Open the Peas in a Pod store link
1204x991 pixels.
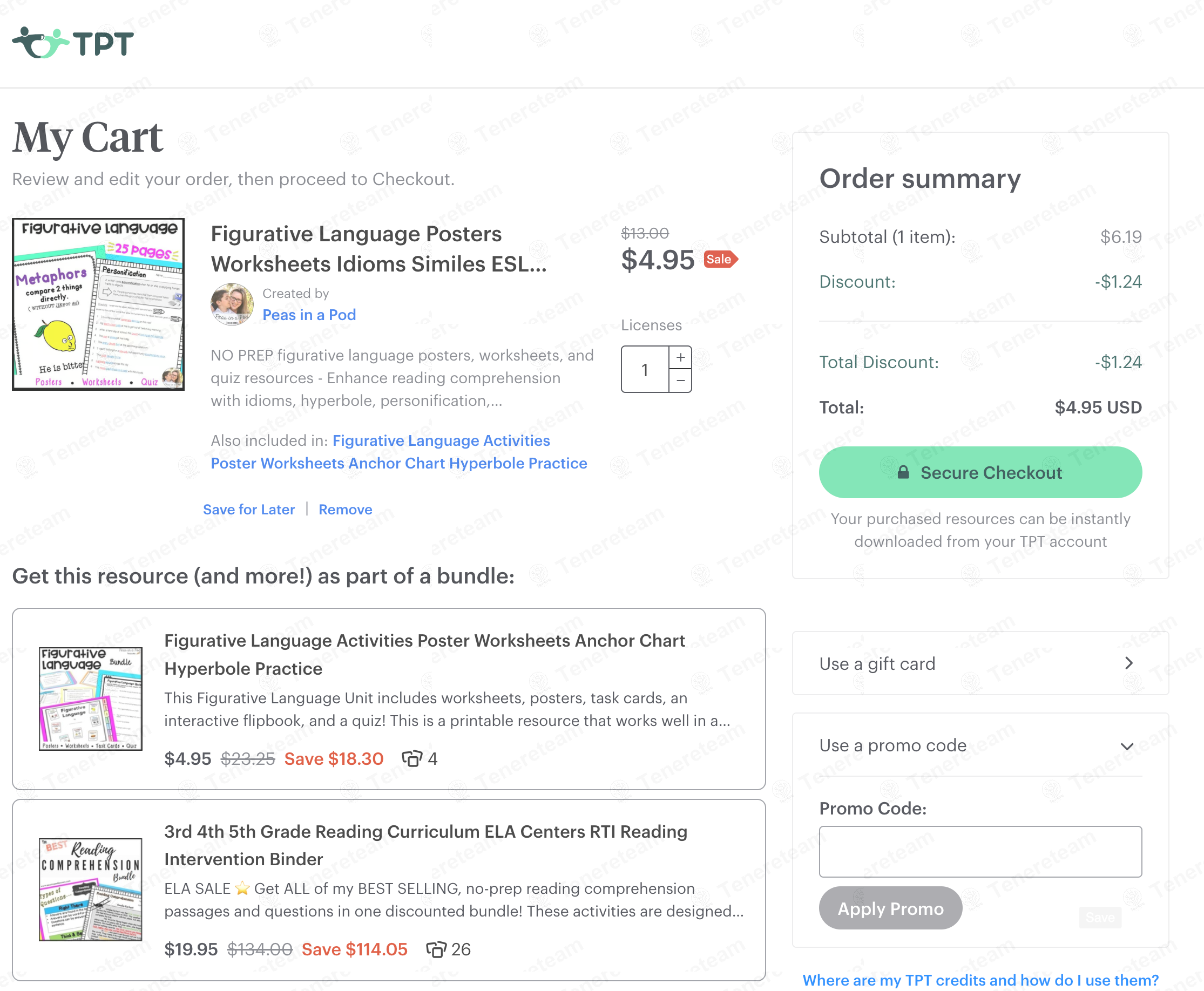tap(309, 315)
